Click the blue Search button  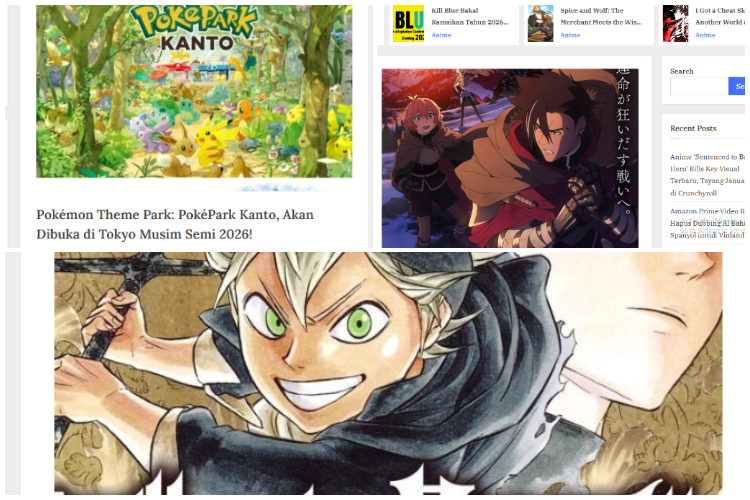737,86
